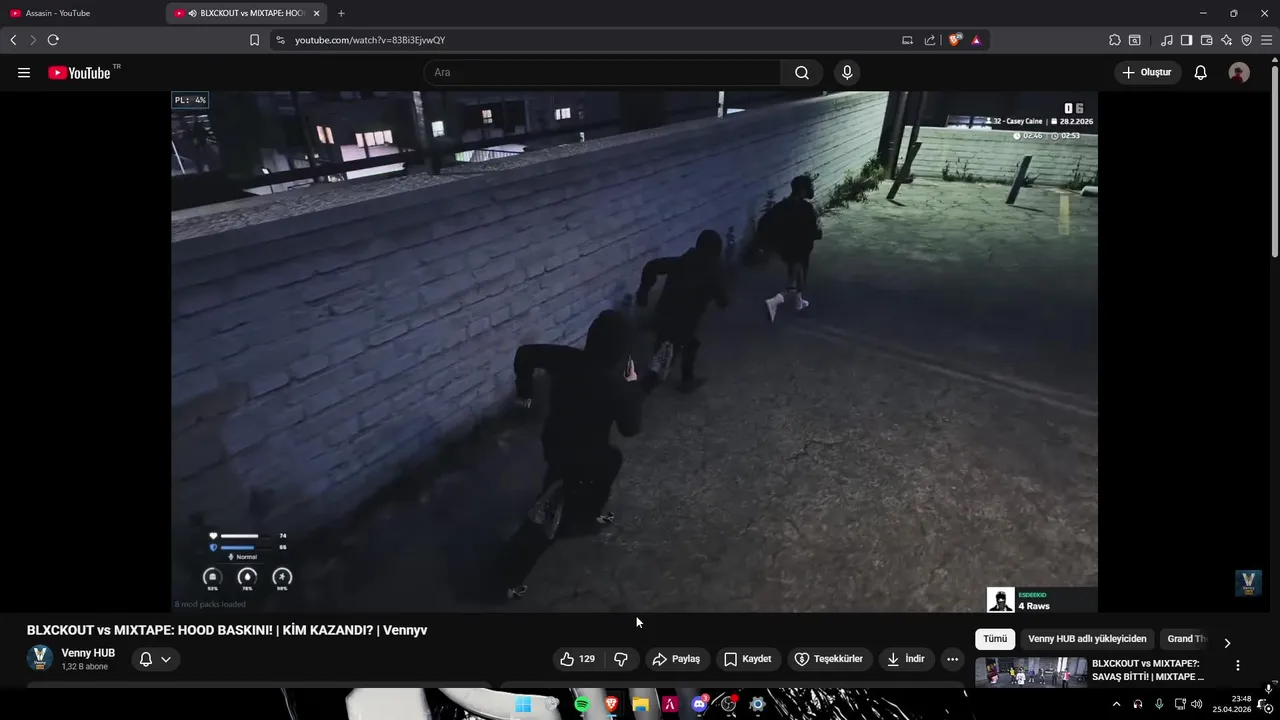
Task: Open a new browser tab
Action: (341, 13)
